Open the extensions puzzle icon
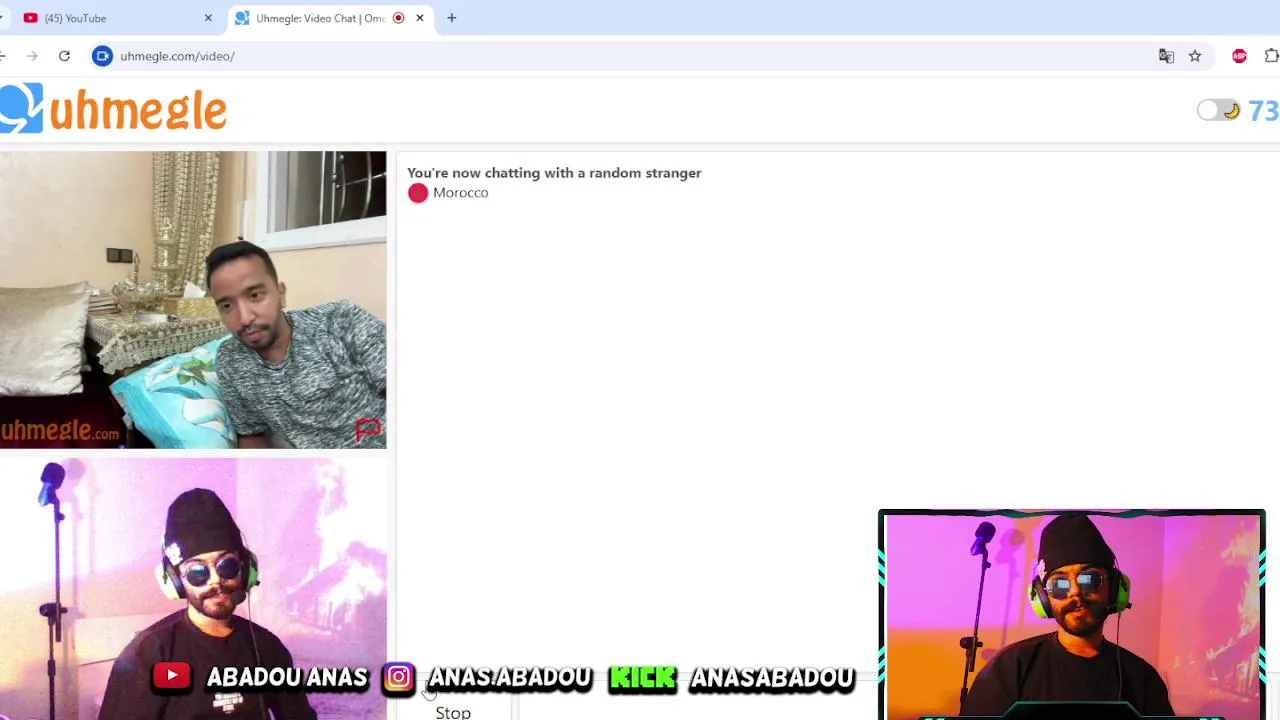This screenshot has height=720, width=1280. pyautogui.click(x=1272, y=56)
